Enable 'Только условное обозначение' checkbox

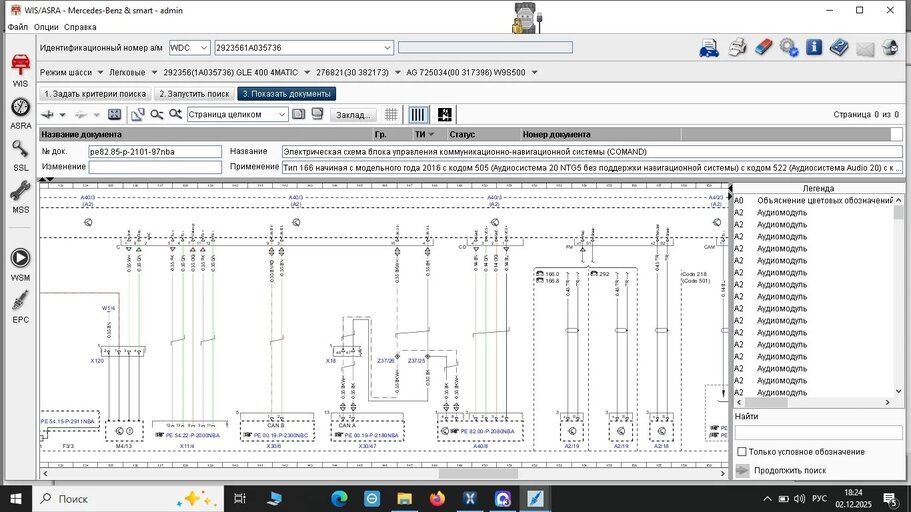tap(742, 452)
